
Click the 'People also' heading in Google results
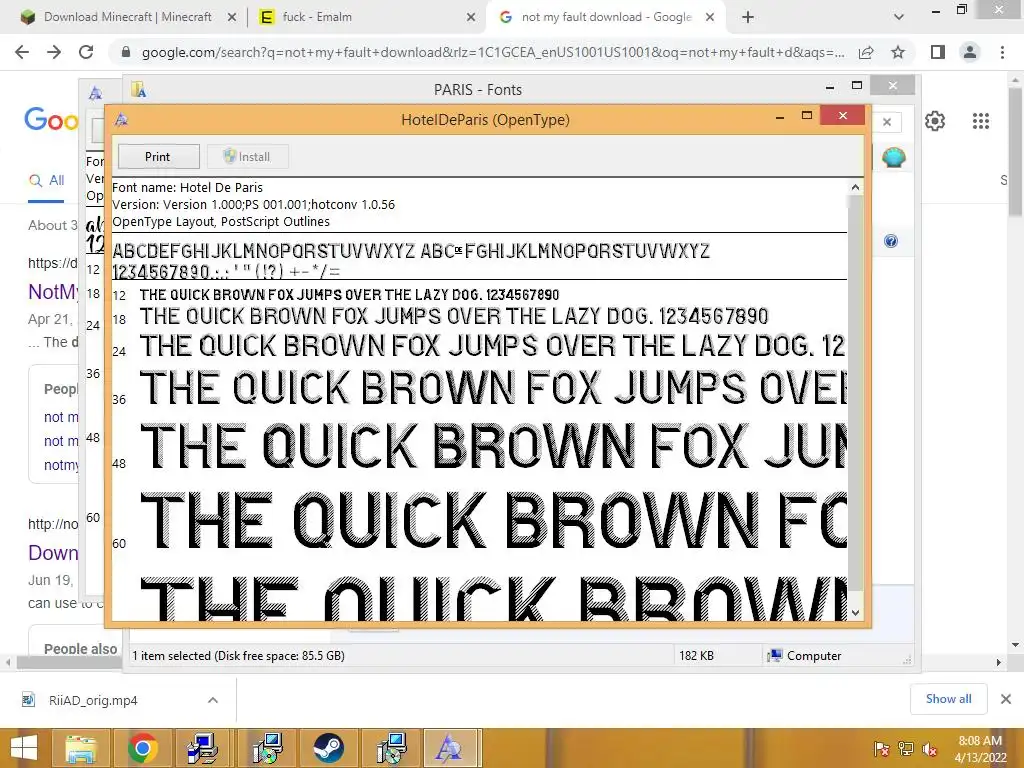(80, 648)
